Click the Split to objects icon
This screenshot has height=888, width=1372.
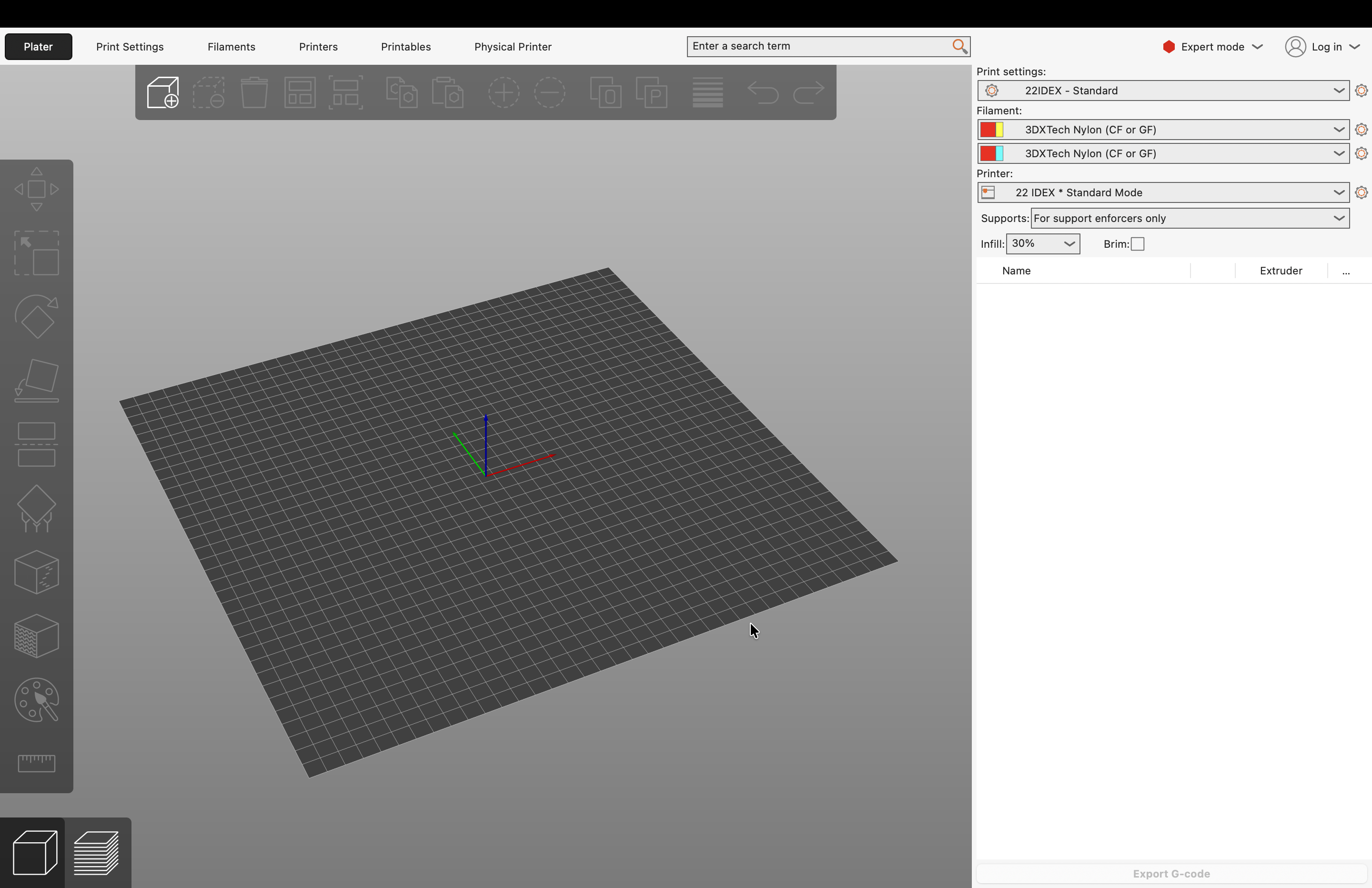click(606, 92)
